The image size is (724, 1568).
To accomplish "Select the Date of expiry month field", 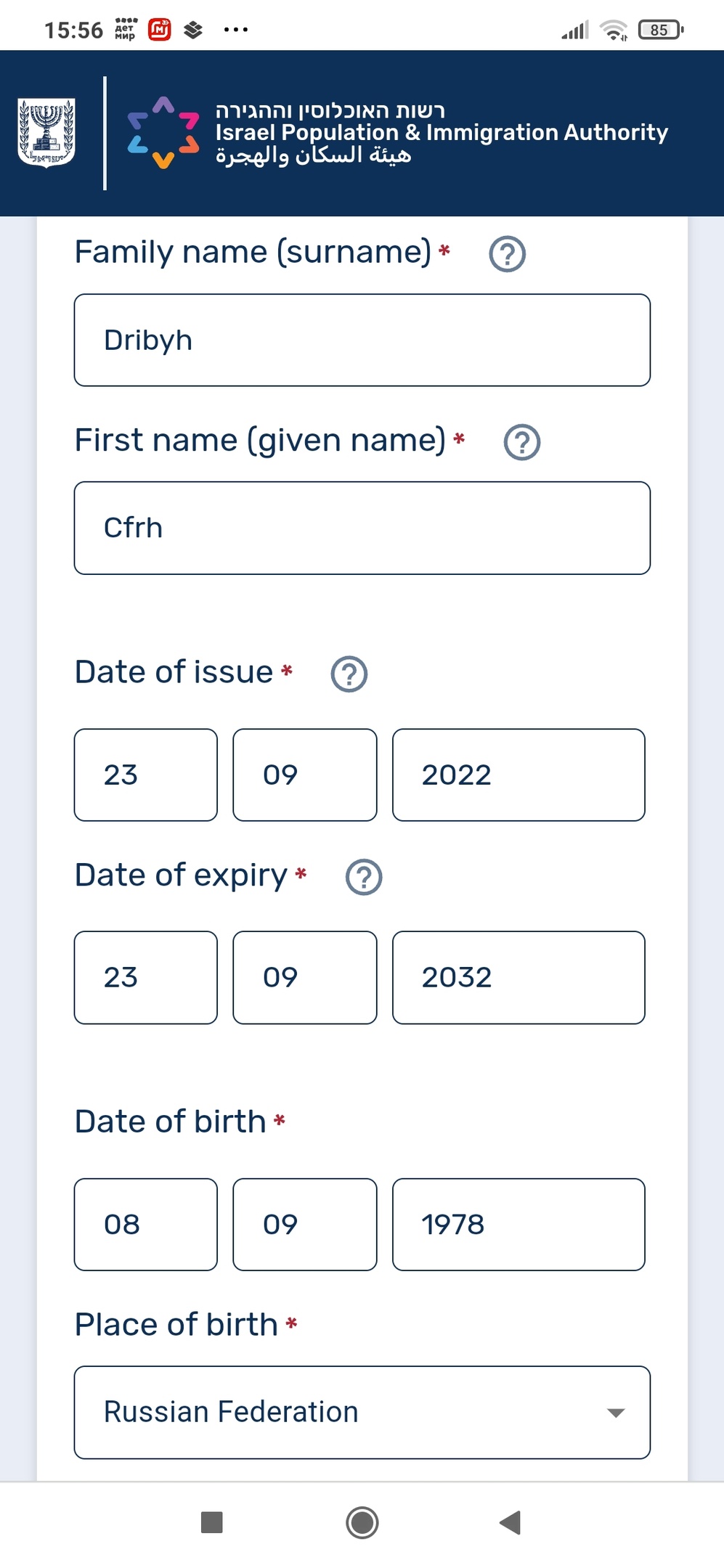I will point(305,977).
